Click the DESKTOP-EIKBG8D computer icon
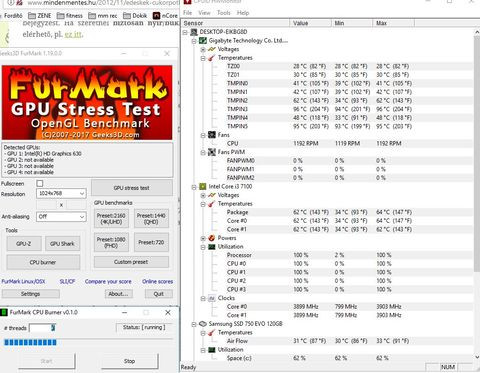This screenshot has width=480, height=373. click(x=194, y=32)
